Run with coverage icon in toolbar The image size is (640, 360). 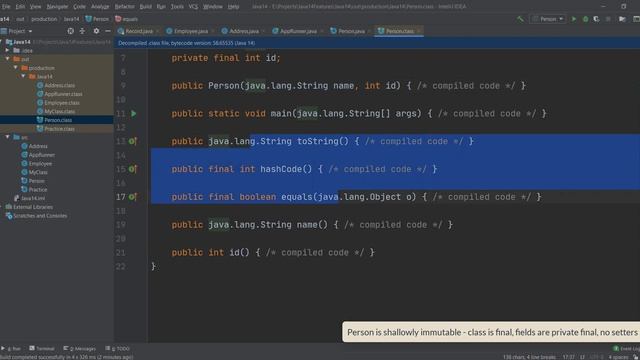click(596, 19)
